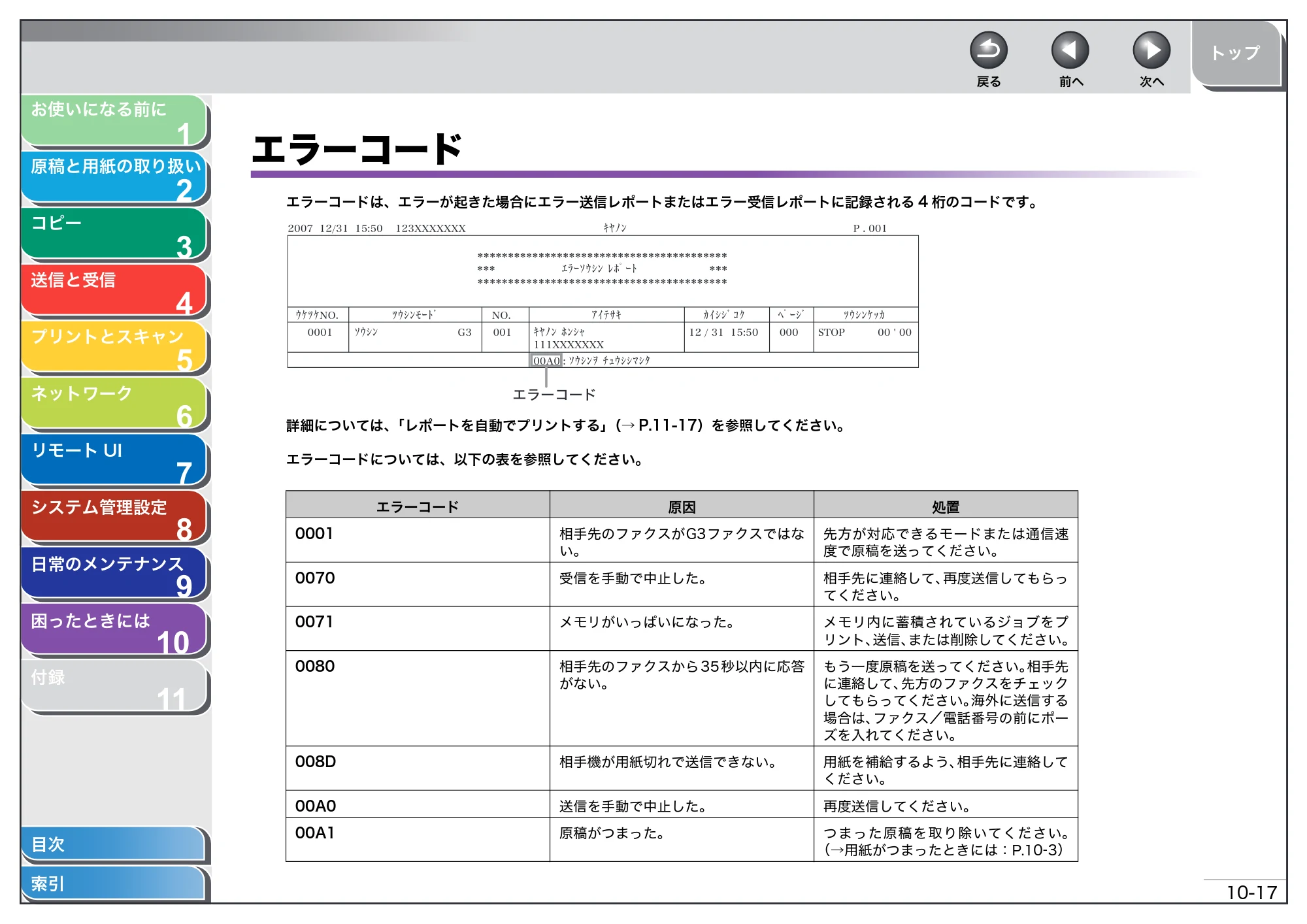Open chapter 8 システム管理設定

pyautogui.click(x=114, y=518)
